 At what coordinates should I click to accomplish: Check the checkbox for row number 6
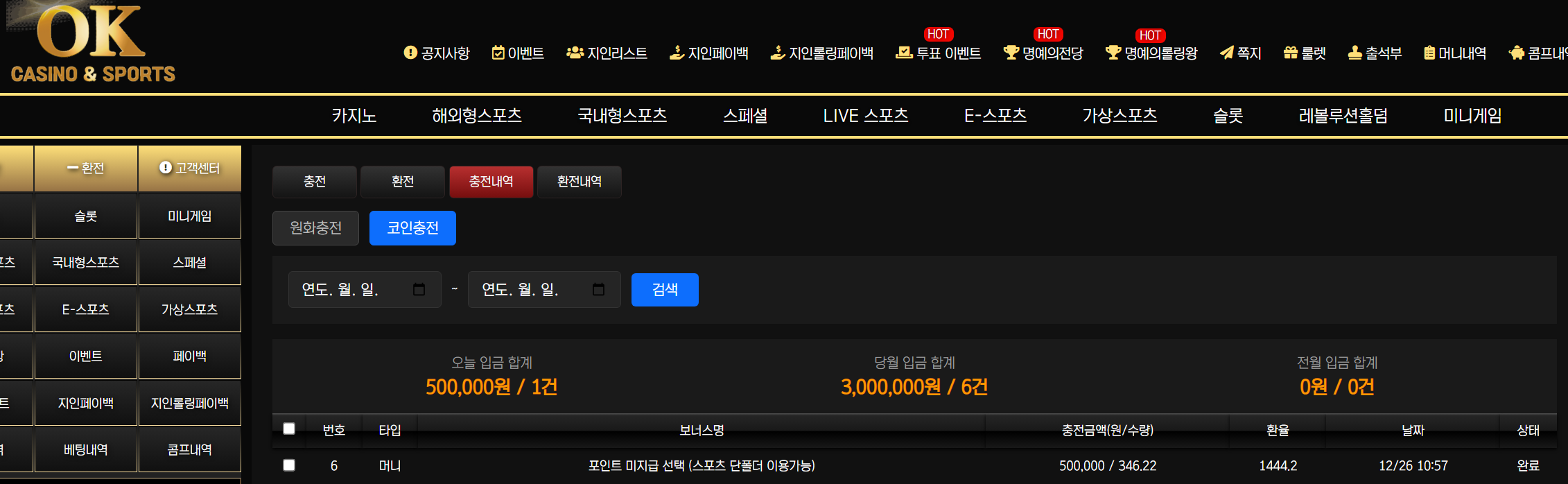point(289,465)
